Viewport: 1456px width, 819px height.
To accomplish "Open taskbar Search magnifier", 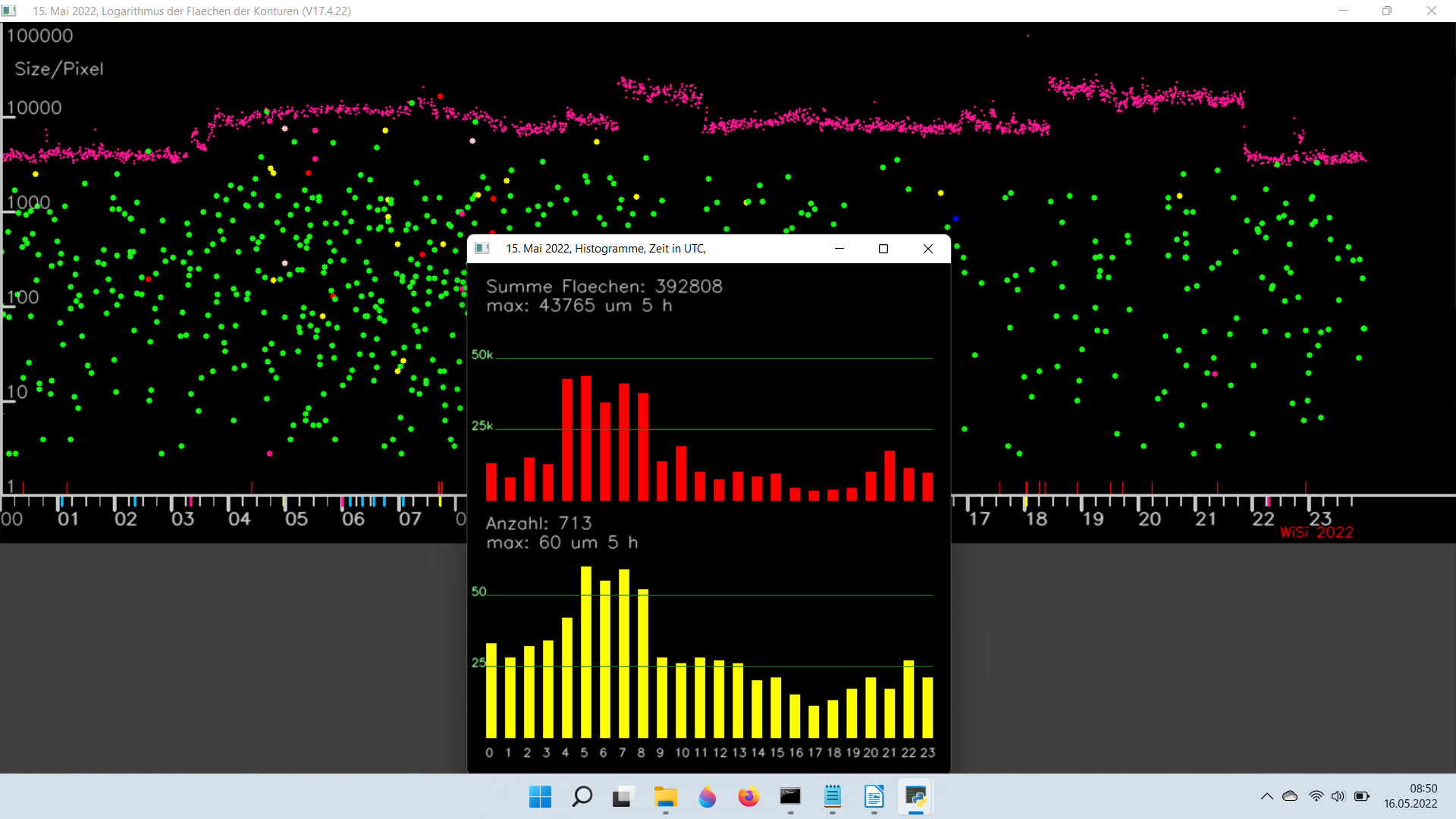I will click(x=582, y=797).
